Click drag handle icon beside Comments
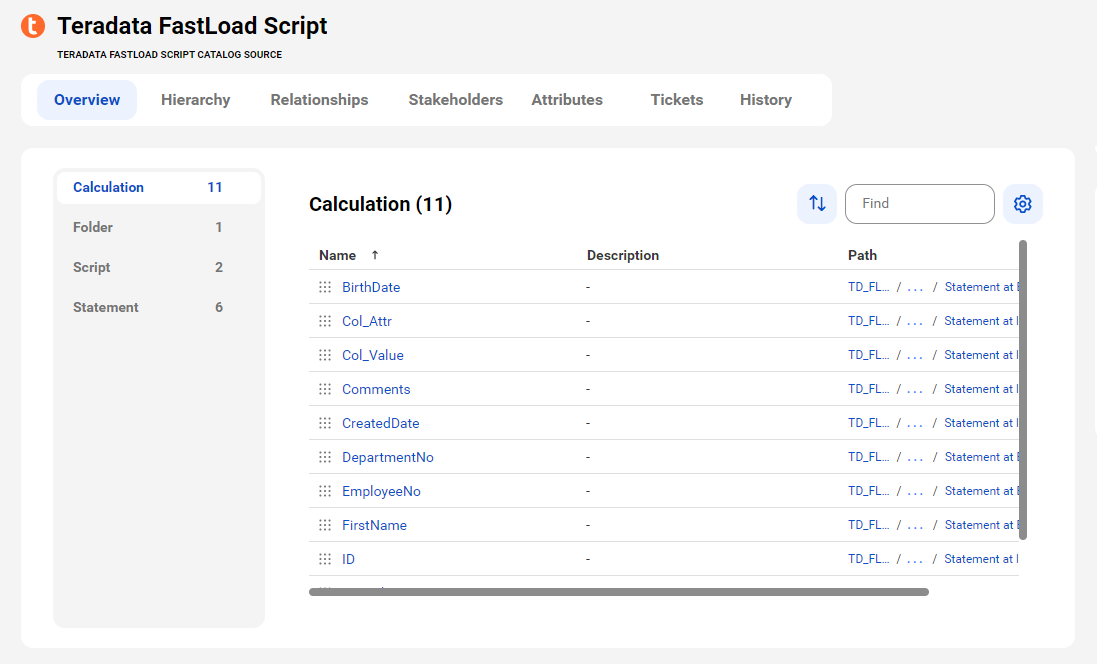Image resolution: width=1097 pixels, height=664 pixels. (325, 389)
